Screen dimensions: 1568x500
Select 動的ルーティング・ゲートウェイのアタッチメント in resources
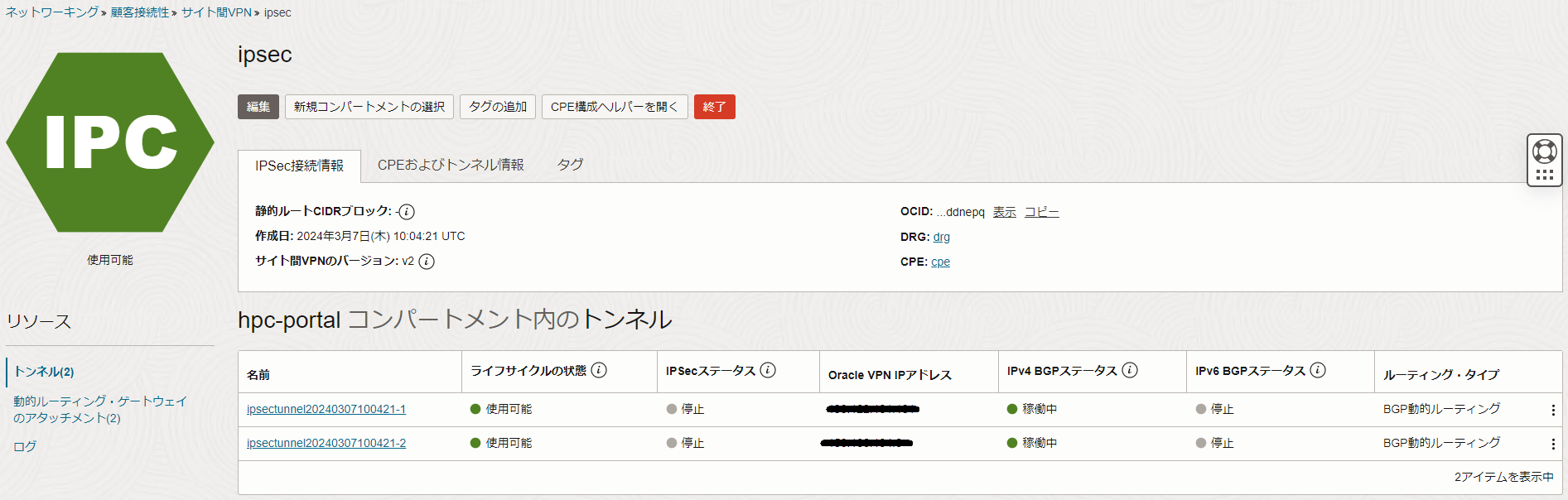tap(99, 409)
